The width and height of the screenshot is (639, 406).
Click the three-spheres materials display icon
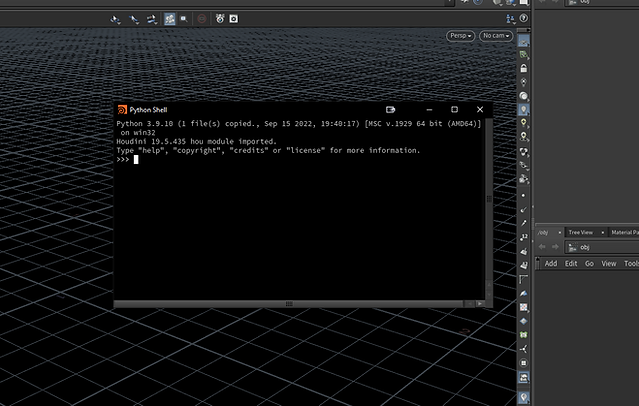point(524,152)
